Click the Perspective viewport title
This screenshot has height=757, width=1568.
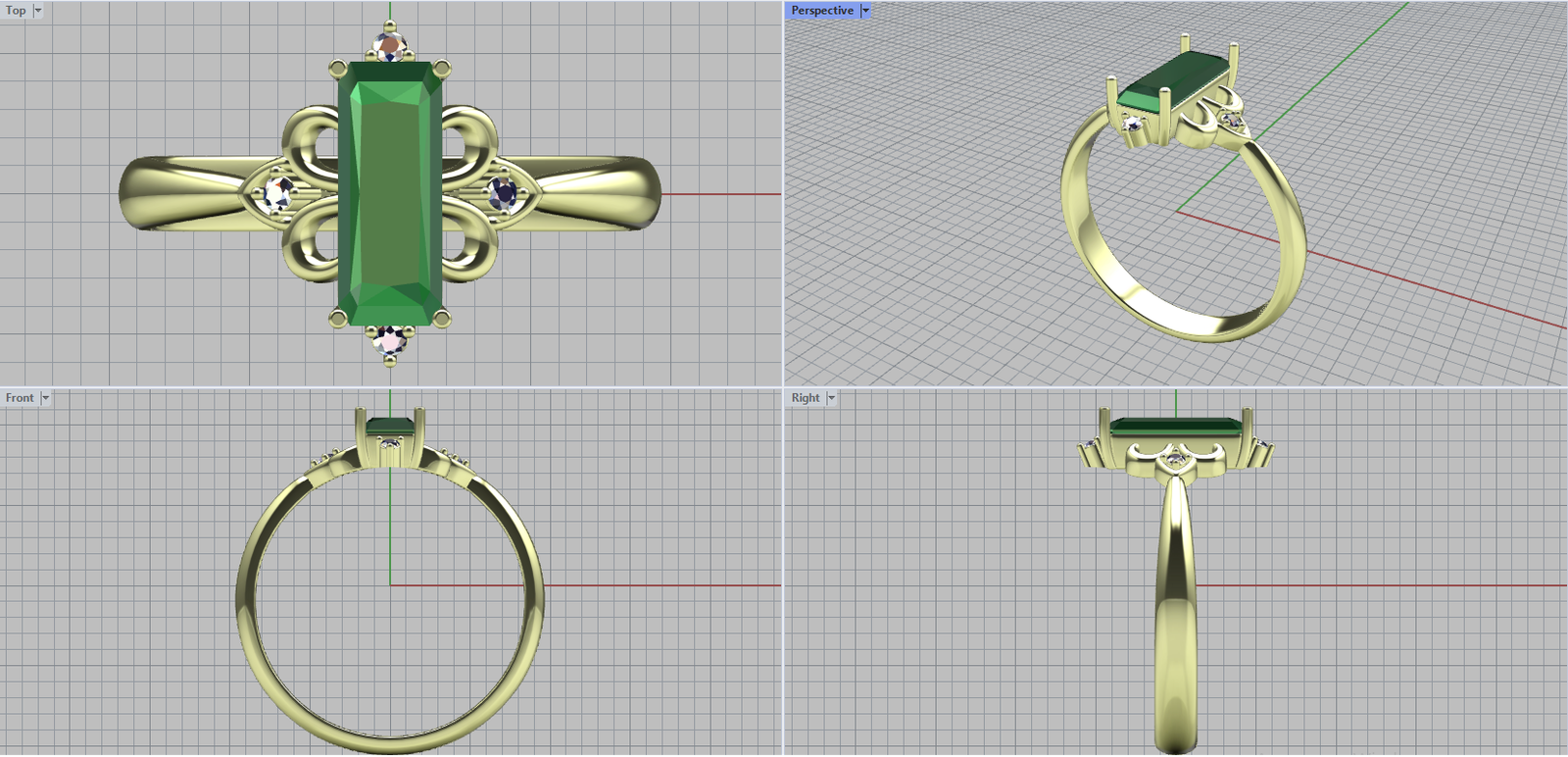[x=821, y=11]
